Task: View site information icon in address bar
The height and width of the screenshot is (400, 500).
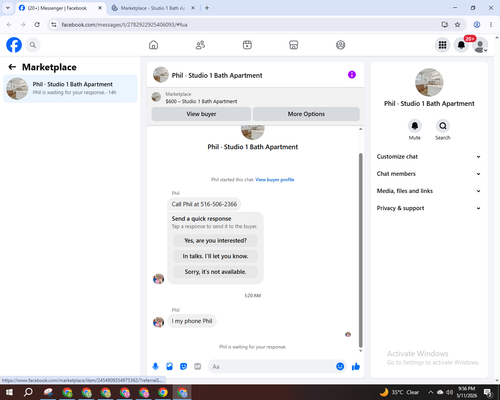Action: [x=54, y=25]
